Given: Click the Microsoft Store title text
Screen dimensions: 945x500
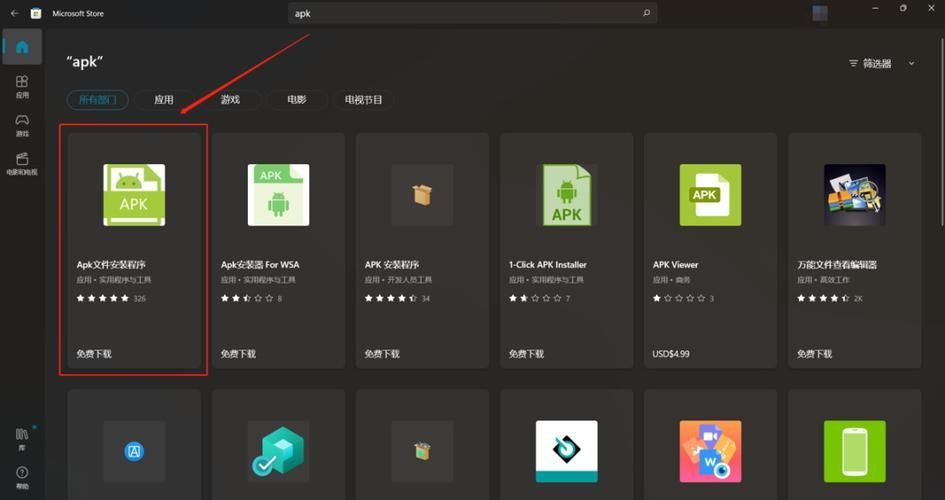Looking at the screenshot, I should [78, 13].
